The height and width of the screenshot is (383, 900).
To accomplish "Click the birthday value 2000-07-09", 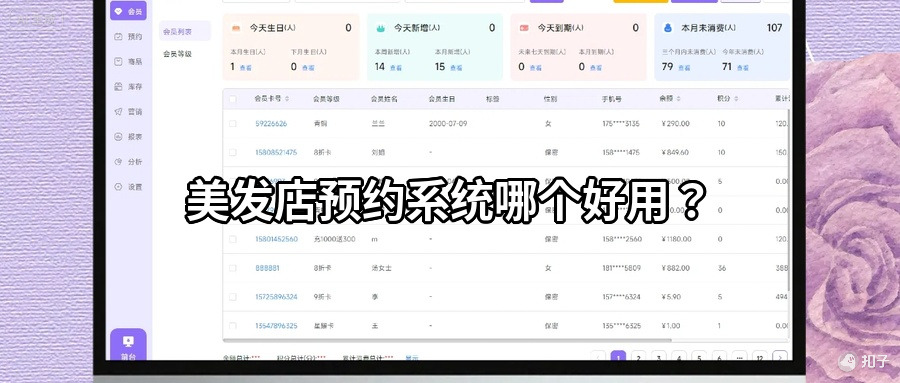I will [x=448, y=123].
